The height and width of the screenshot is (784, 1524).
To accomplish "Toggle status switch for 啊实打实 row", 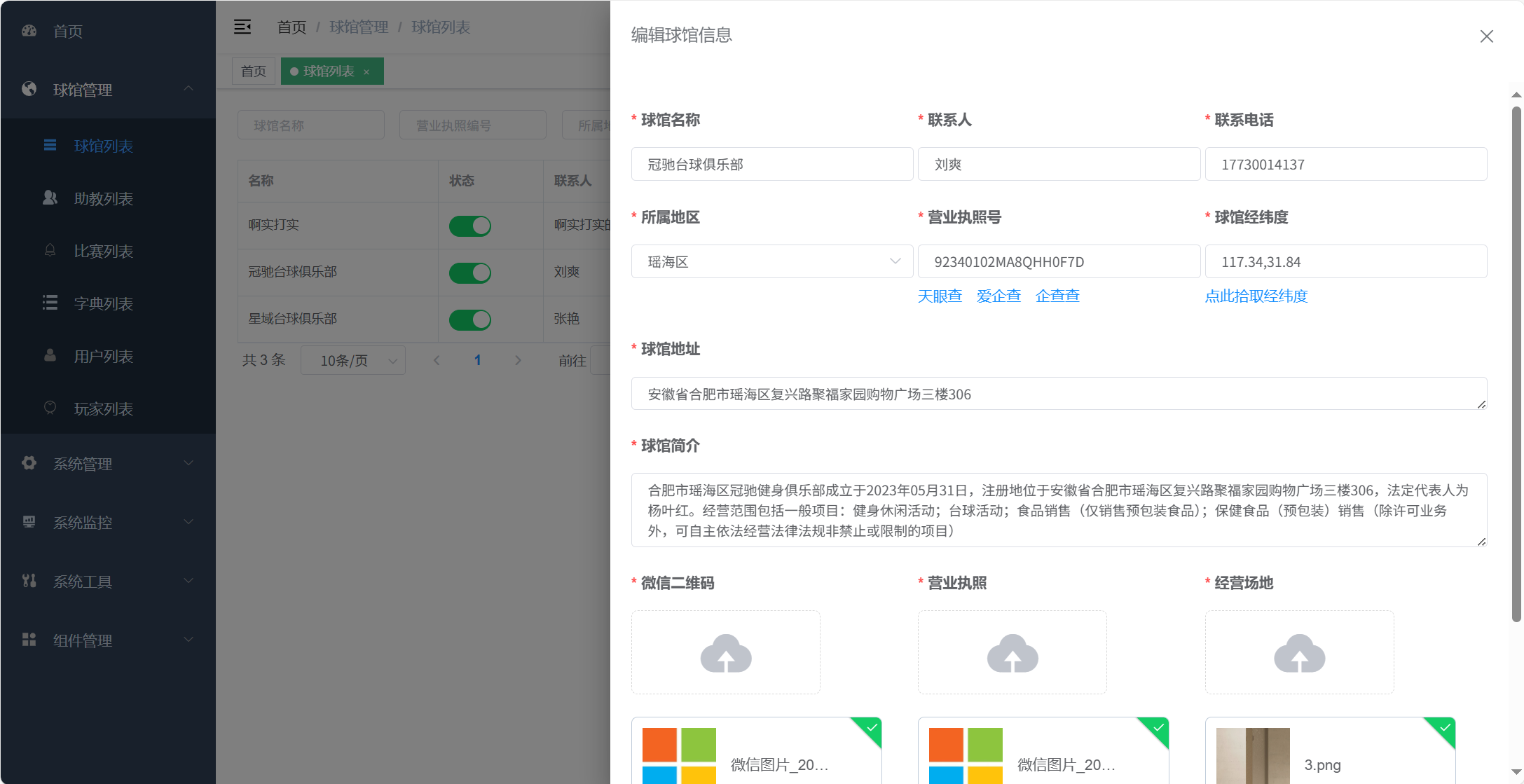I will tap(469, 226).
